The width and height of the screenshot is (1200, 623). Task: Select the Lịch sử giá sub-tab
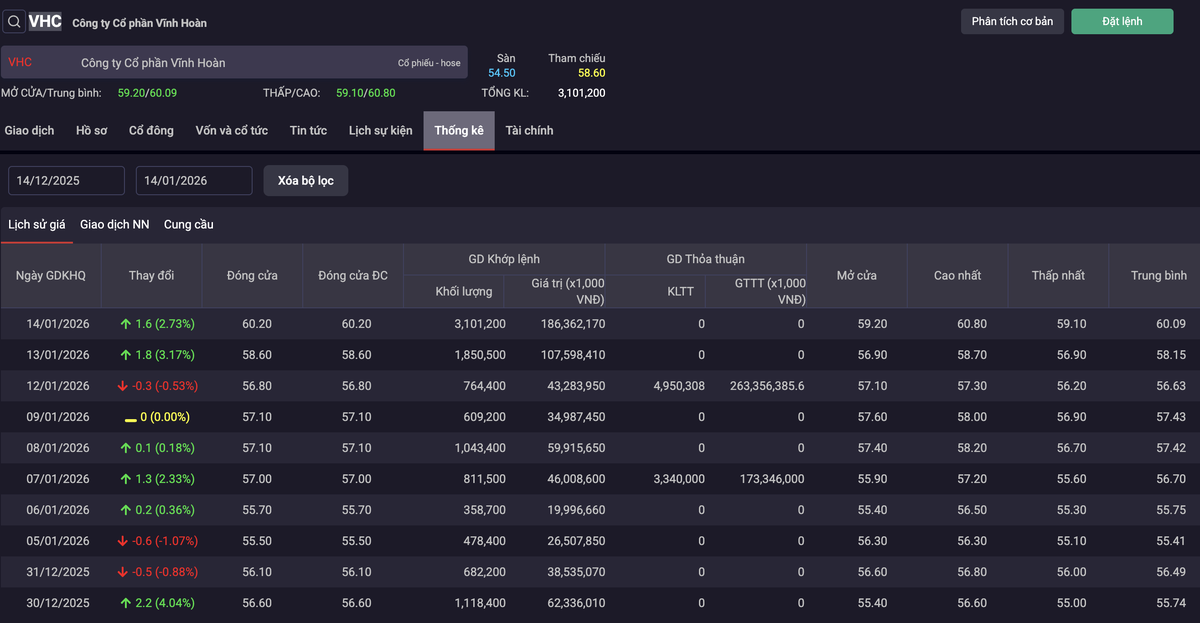36,225
